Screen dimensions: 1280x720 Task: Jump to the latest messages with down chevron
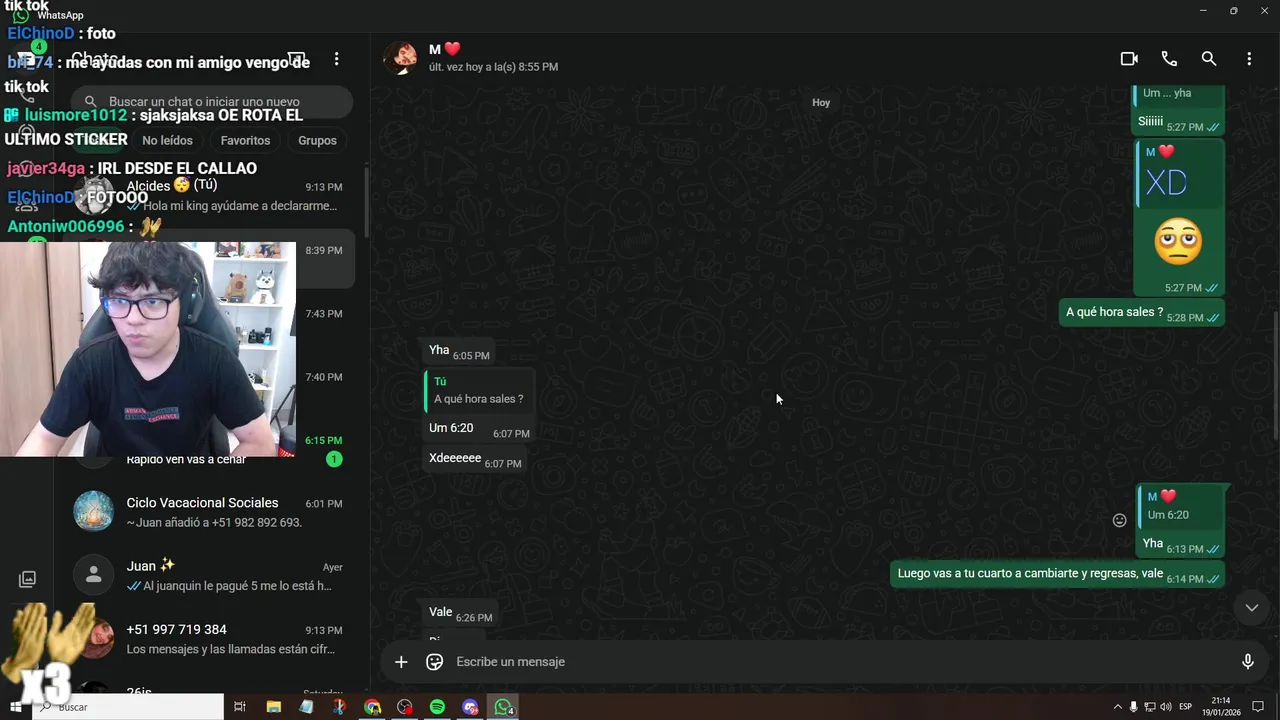1251,607
